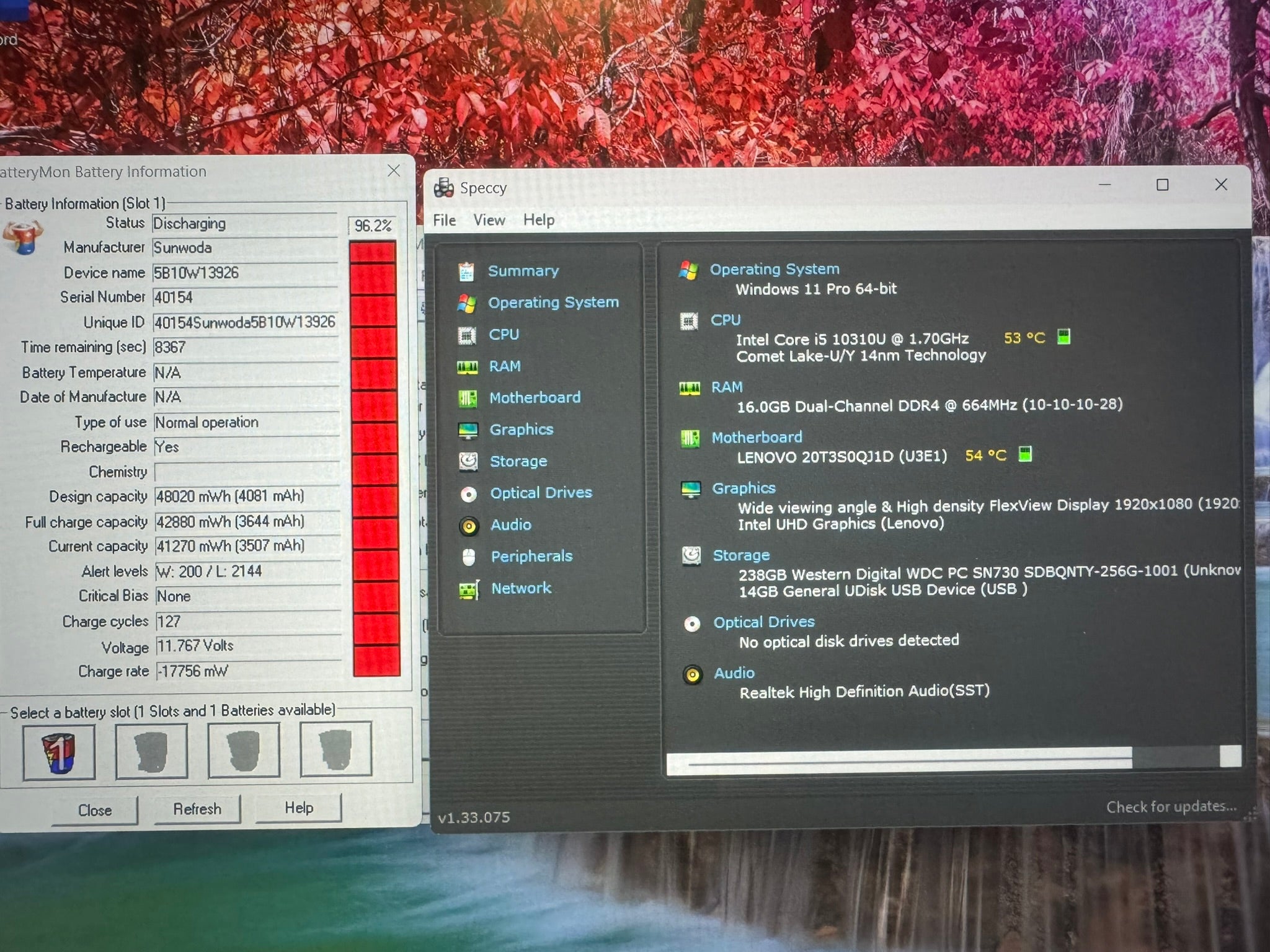Click the Motherboard icon in sidebar
This screenshot has width=1270, height=952.
click(x=468, y=399)
